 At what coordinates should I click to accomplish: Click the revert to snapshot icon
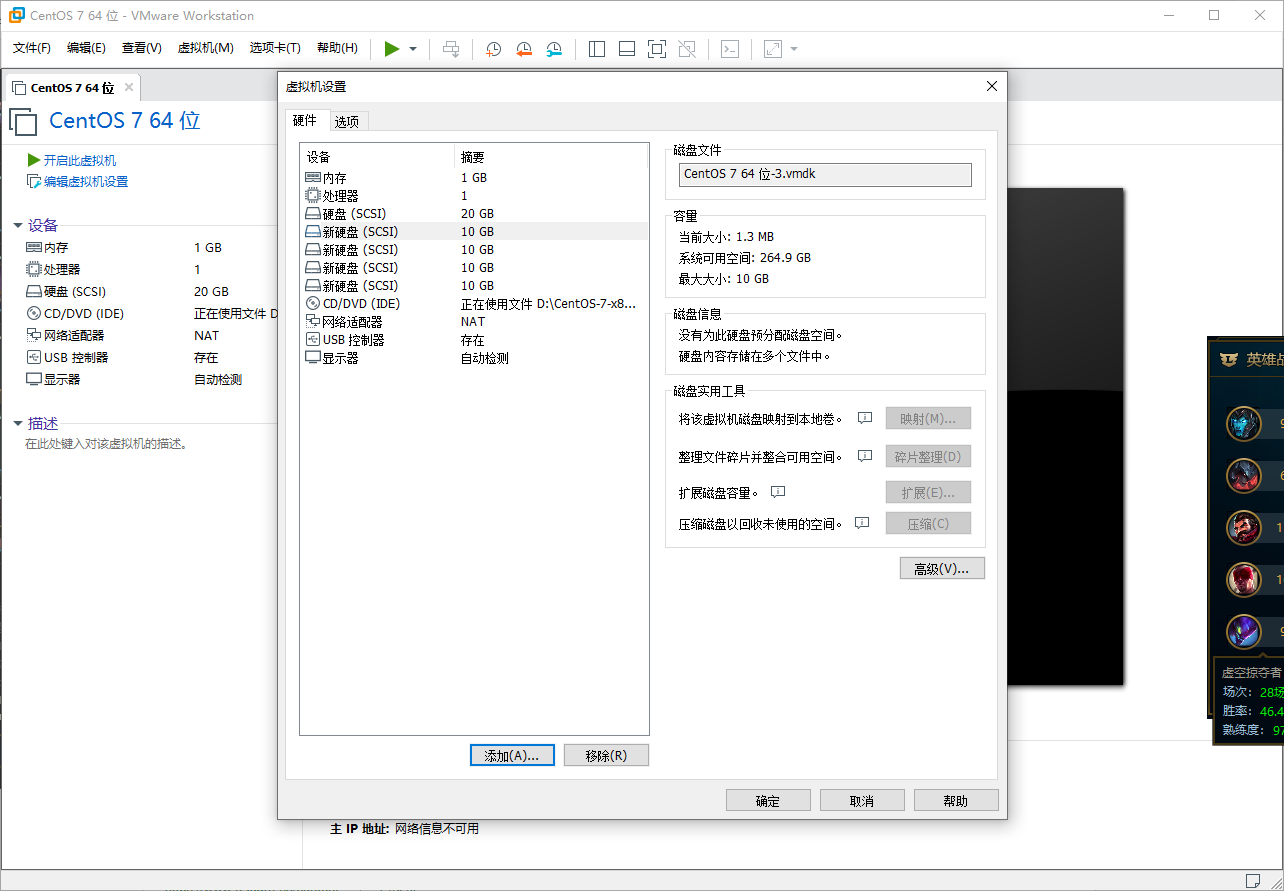pyautogui.click(x=524, y=48)
